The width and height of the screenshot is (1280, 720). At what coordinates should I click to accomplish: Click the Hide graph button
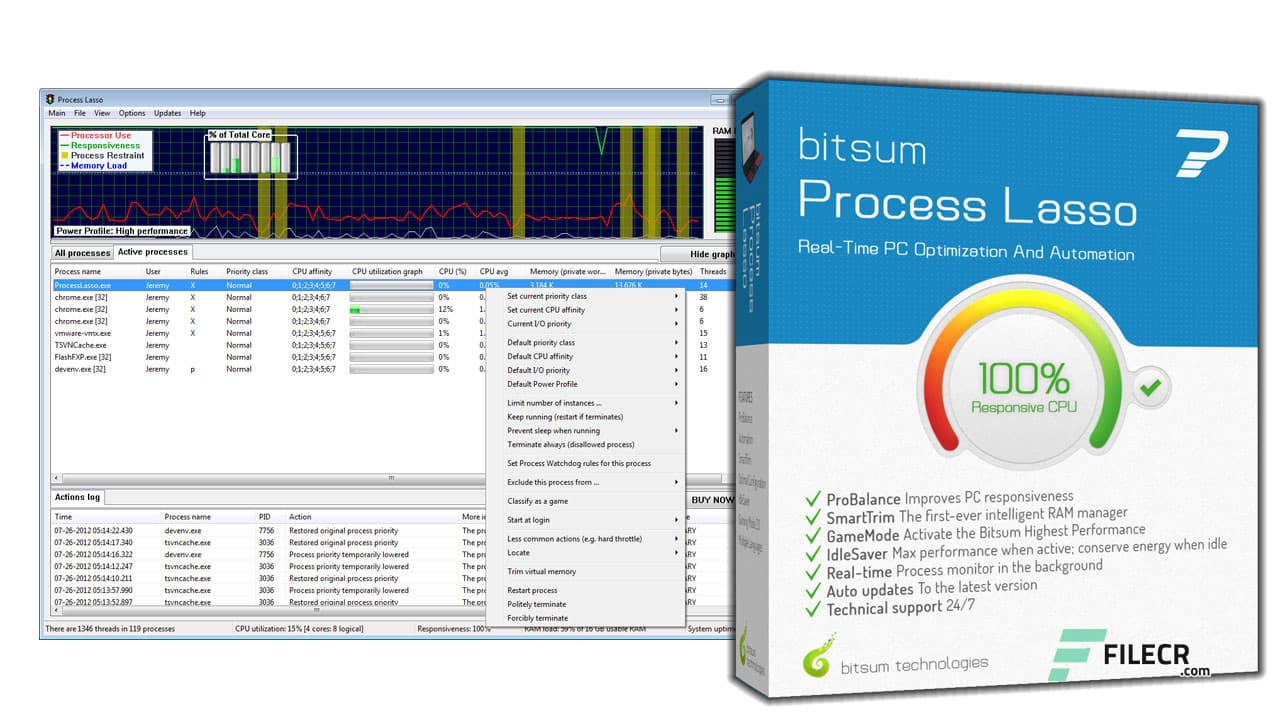(x=712, y=254)
